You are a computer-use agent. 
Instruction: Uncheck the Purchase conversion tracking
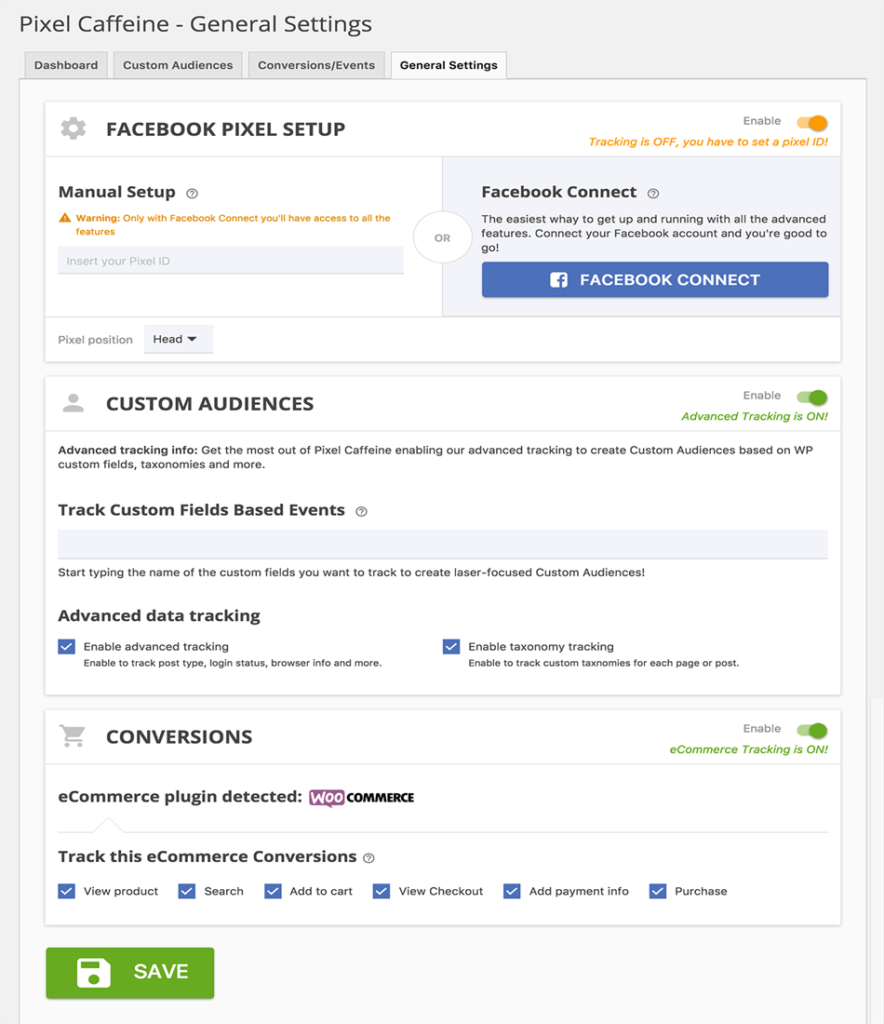point(658,891)
